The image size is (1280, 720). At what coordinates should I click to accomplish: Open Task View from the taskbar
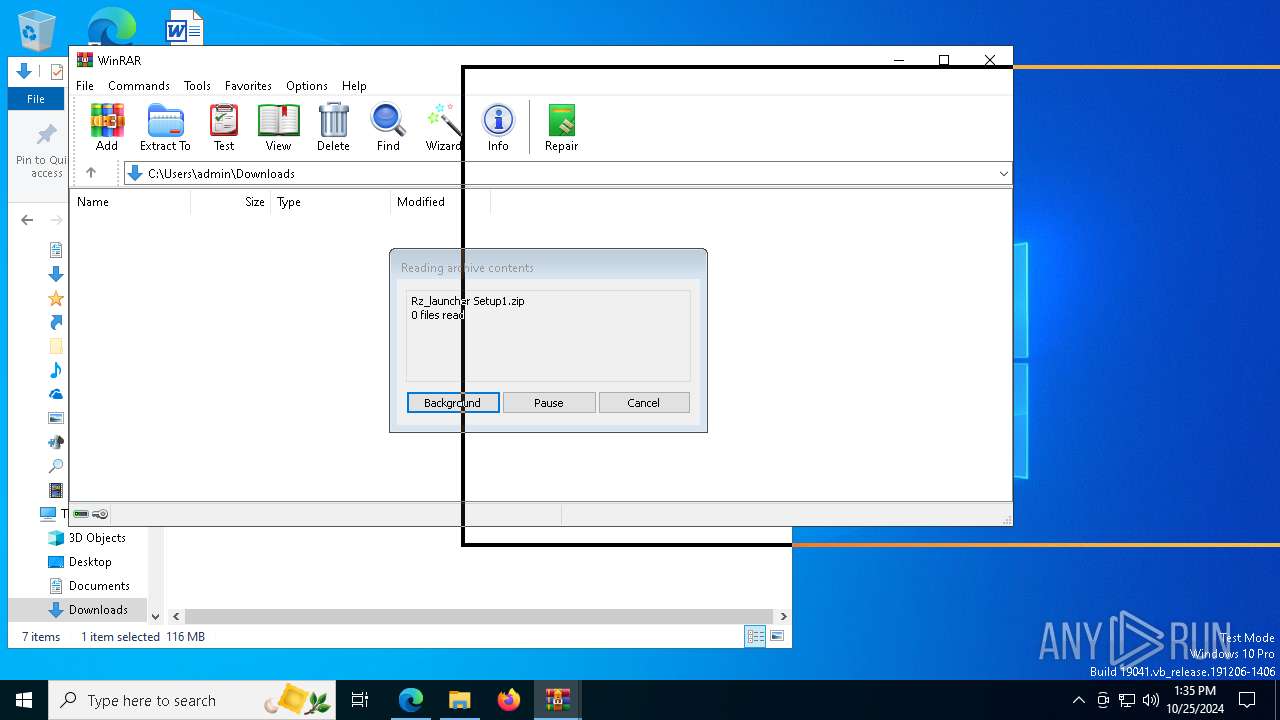[x=360, y=700]
